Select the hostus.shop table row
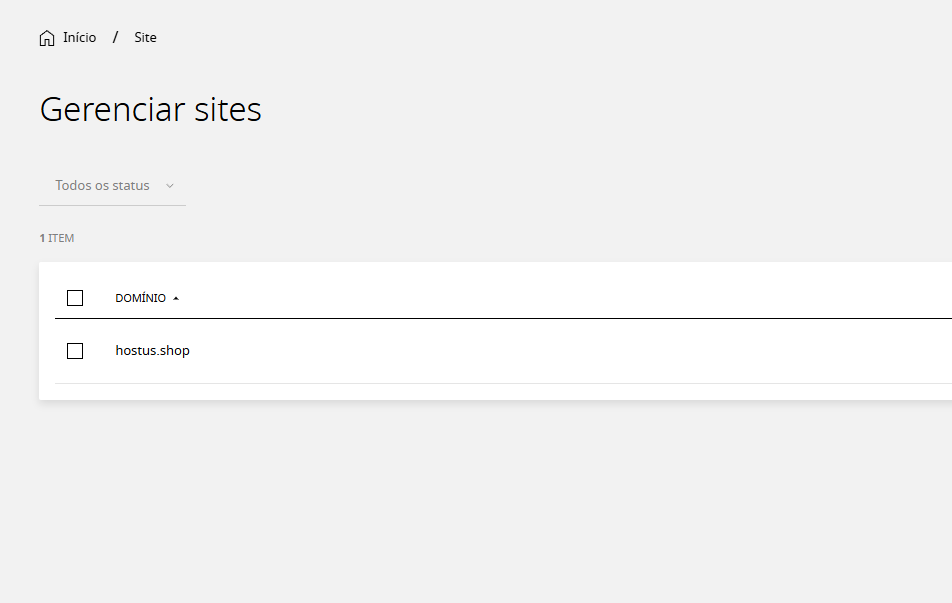Viewport: 952px width, 603px height. (x=503, y=351)
